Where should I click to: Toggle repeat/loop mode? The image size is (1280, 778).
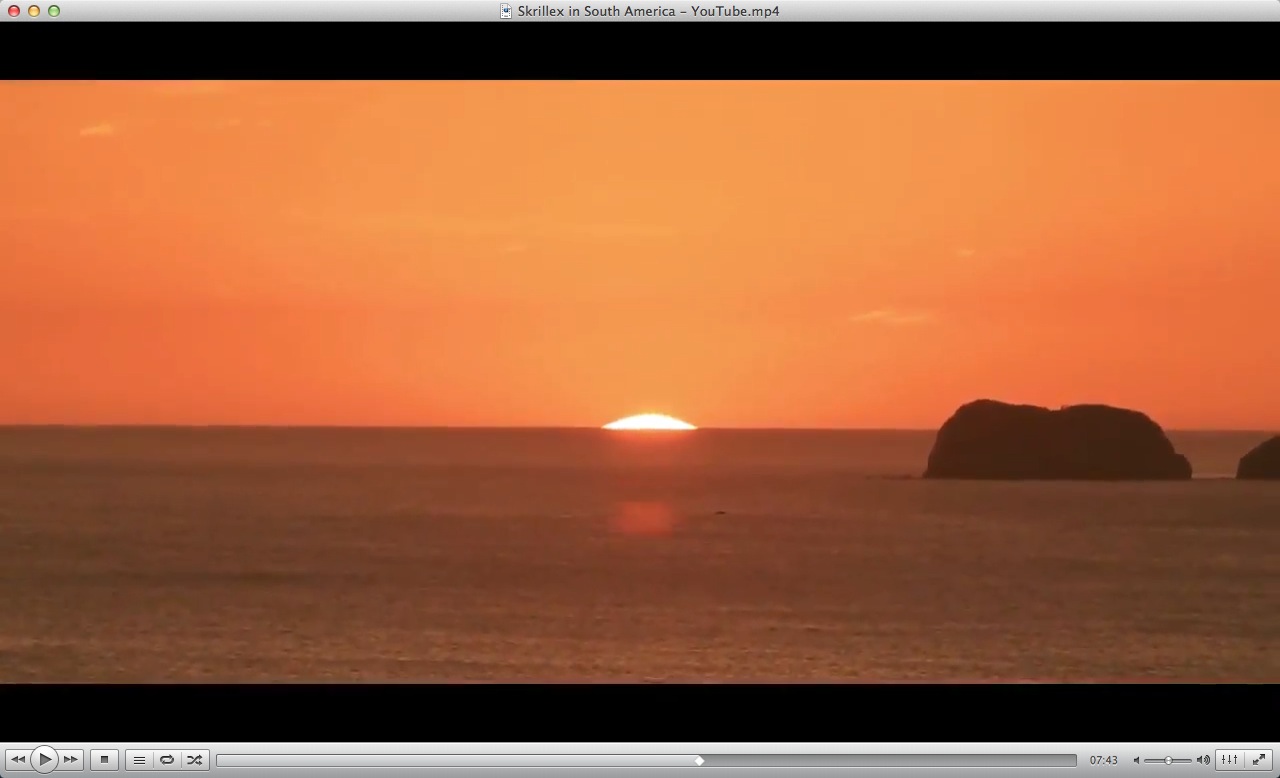coord(167,760)
